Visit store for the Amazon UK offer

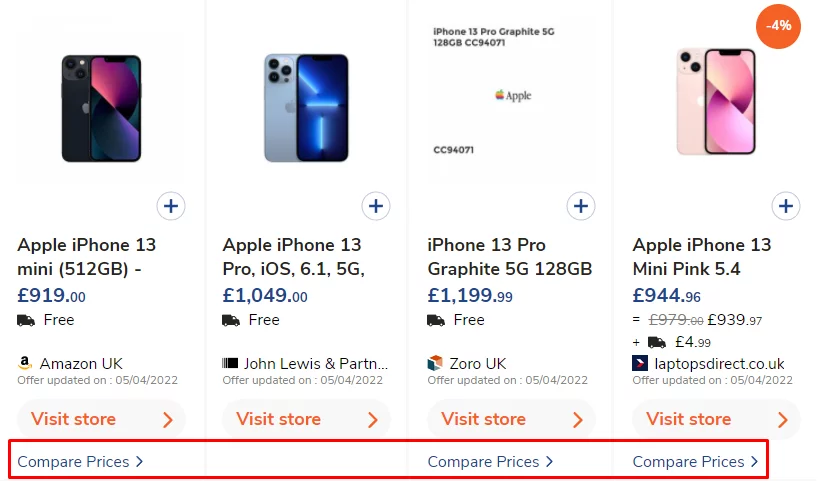pyautogui.click(x=101, y=419)
